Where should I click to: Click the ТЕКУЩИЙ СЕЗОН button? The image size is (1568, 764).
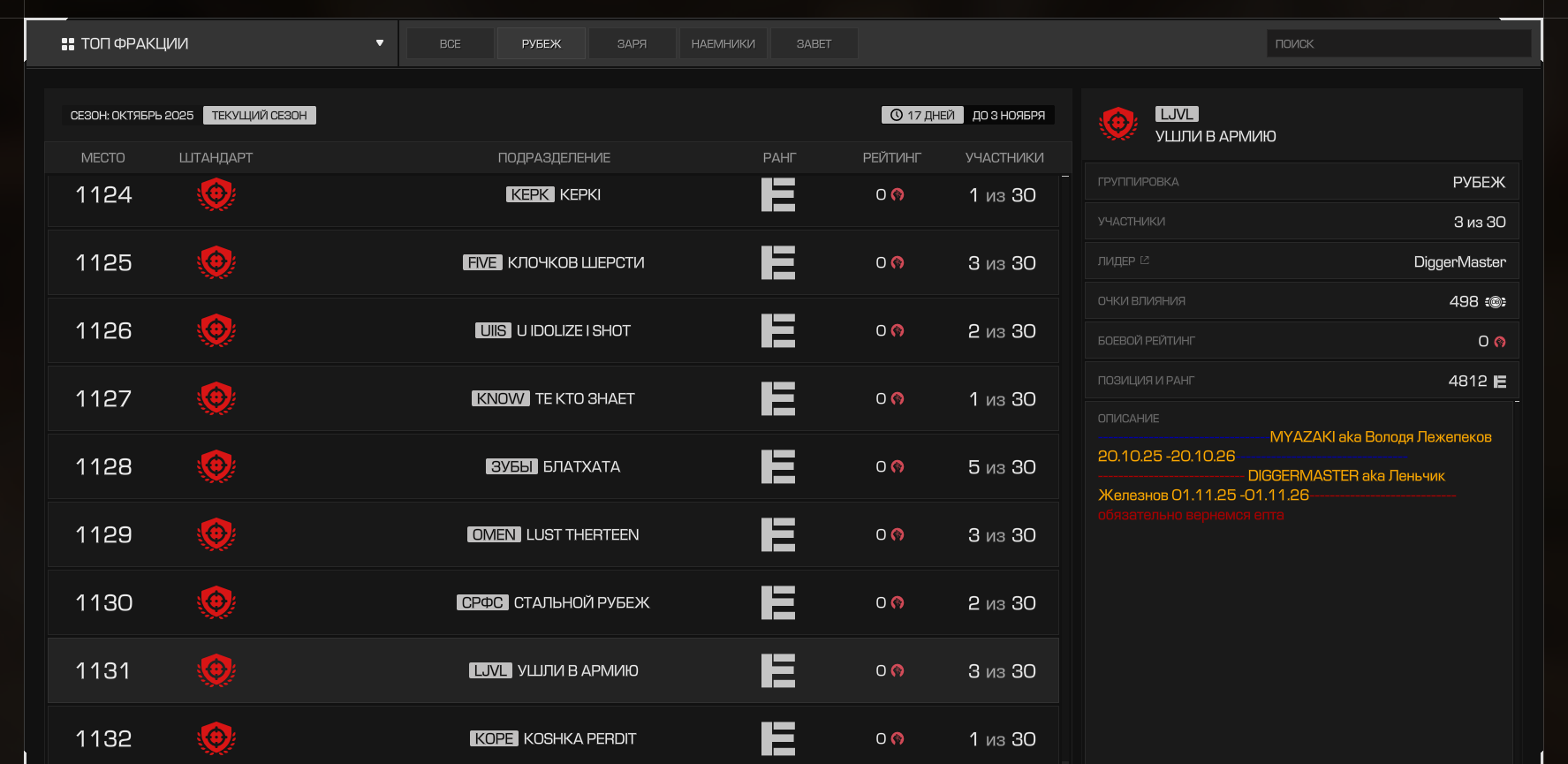(x=259, y=116)
